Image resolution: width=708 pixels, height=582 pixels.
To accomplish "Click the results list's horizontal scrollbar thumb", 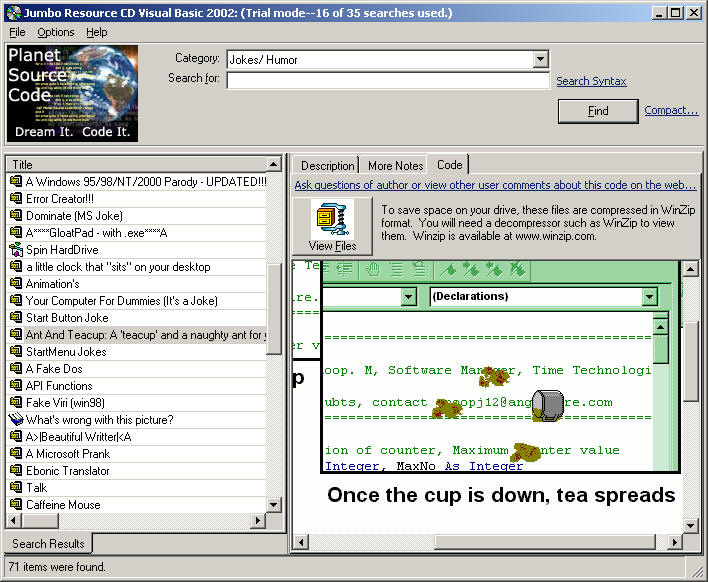I will click(40, 520).
